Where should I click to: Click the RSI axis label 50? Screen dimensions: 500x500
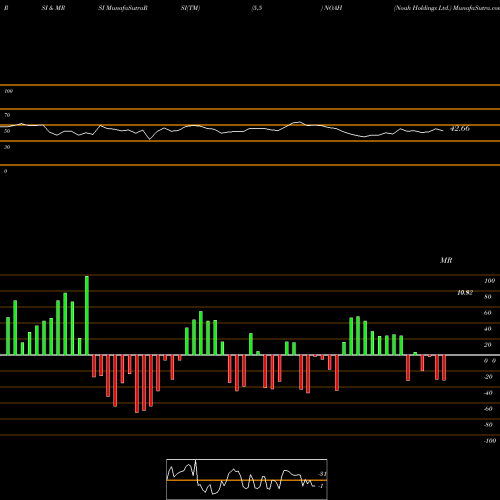(x=7, y=131)
